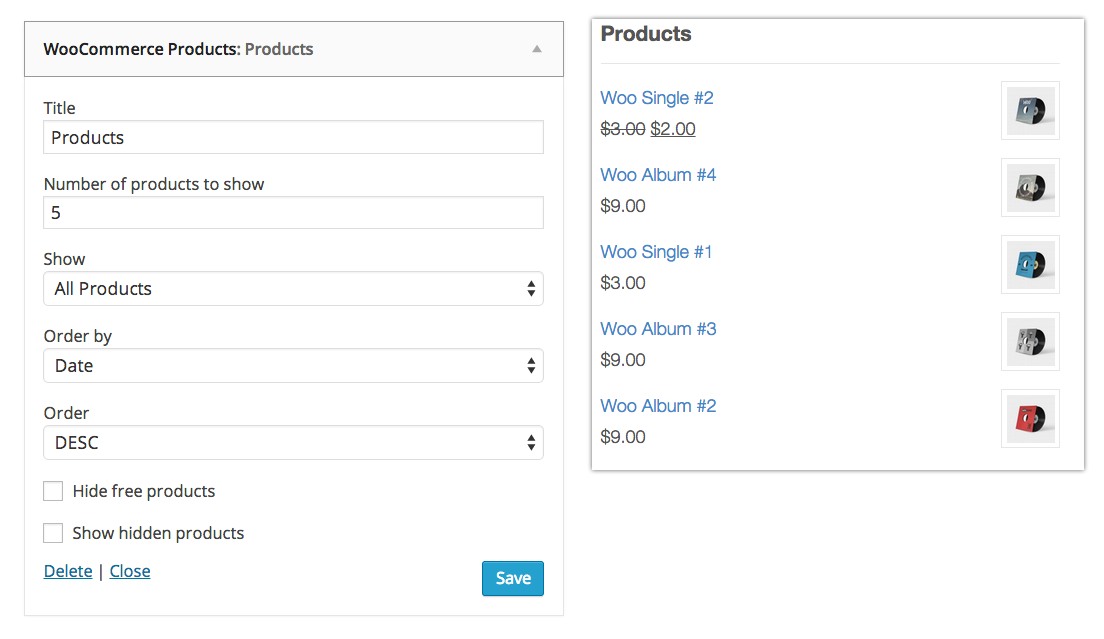Open the Show products dropdown
The height and width of the screenshot is (639, 1104).
(x=293, y=289)
